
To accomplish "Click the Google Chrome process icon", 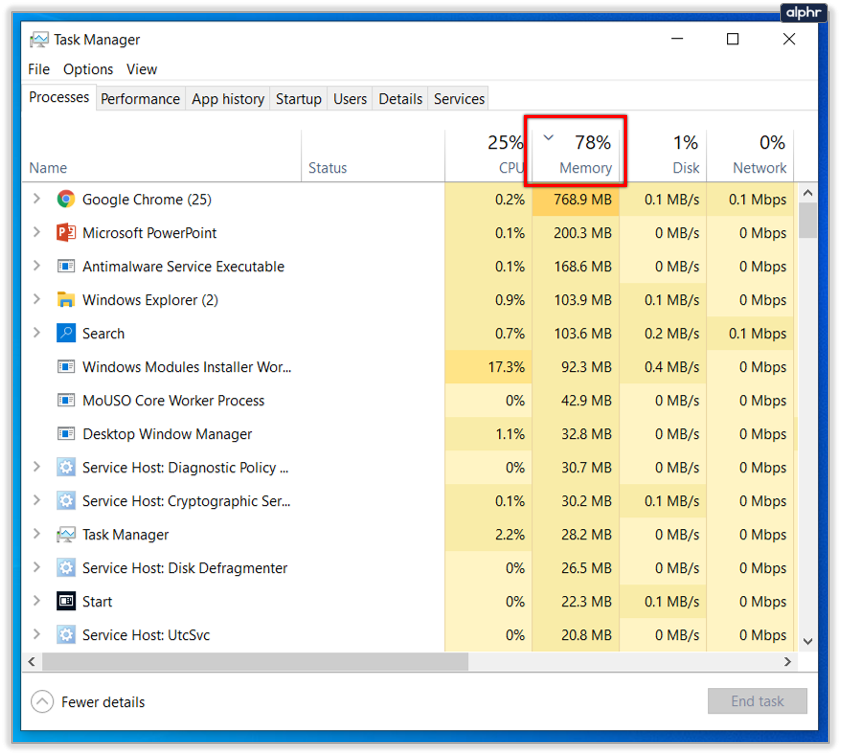I will [x=65, y=199].
